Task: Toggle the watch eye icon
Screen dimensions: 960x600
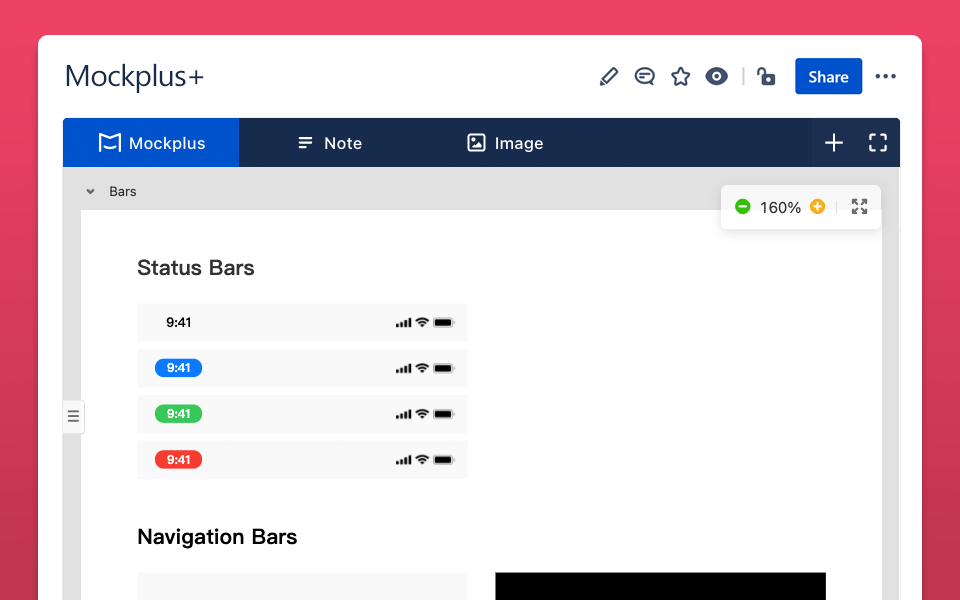Action: coord(716,77)
